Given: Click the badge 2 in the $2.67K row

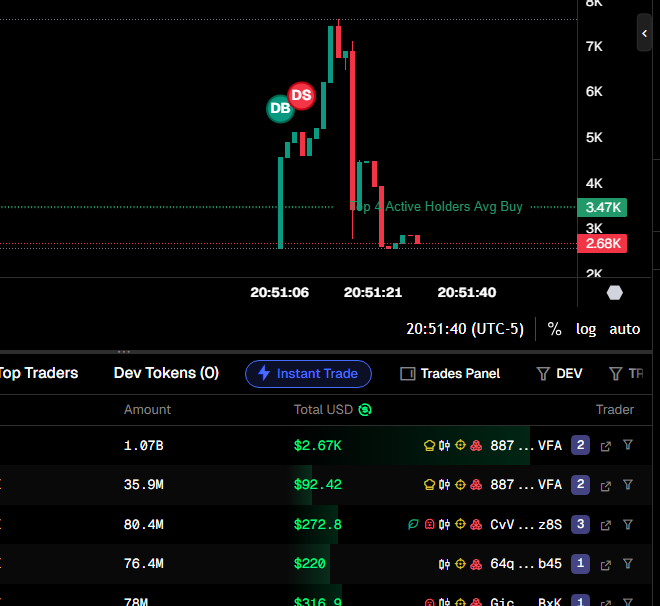Looking at the screenshot, I should click(x=580, y=445).
